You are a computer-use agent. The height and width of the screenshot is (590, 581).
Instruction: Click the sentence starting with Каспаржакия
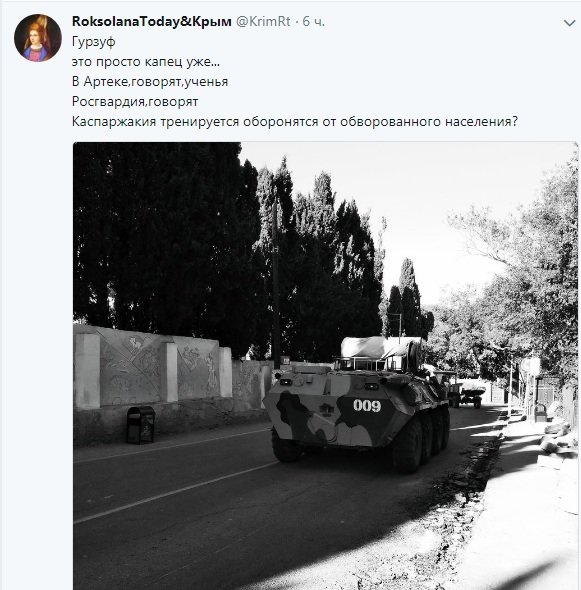point(295,121)
